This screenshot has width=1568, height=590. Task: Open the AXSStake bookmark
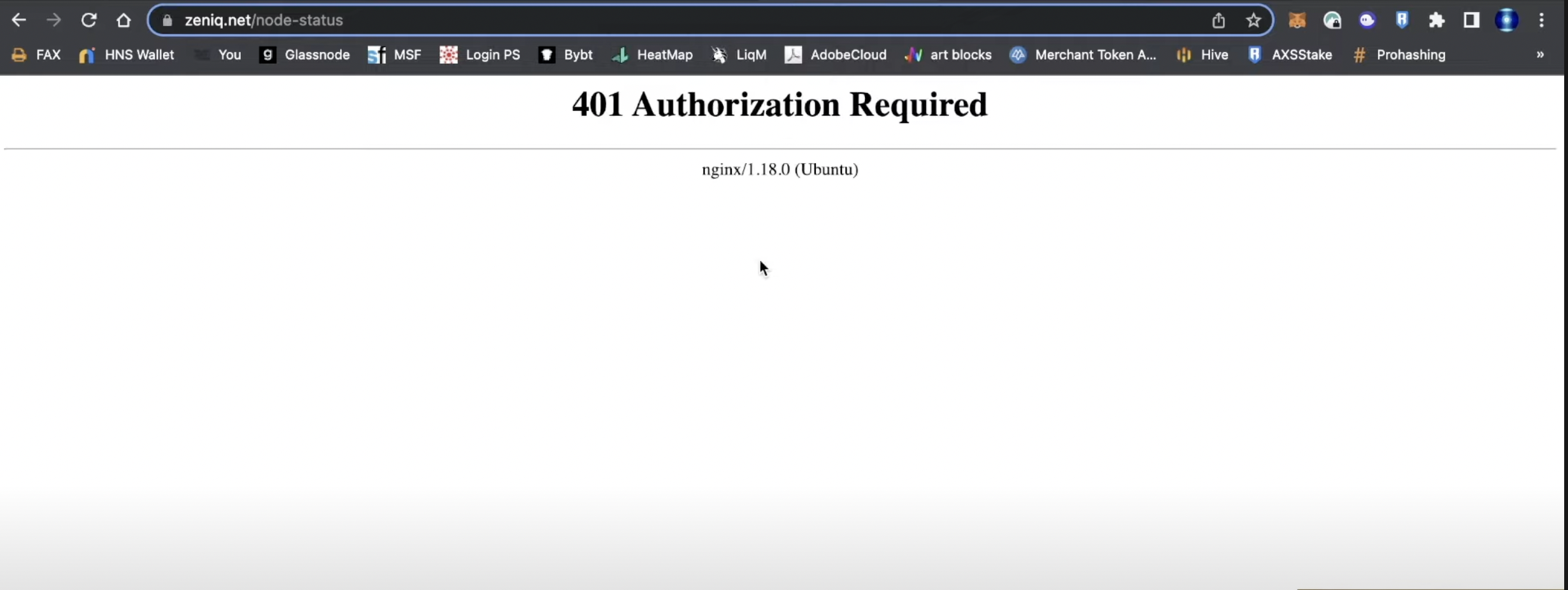click(1290, 55)
